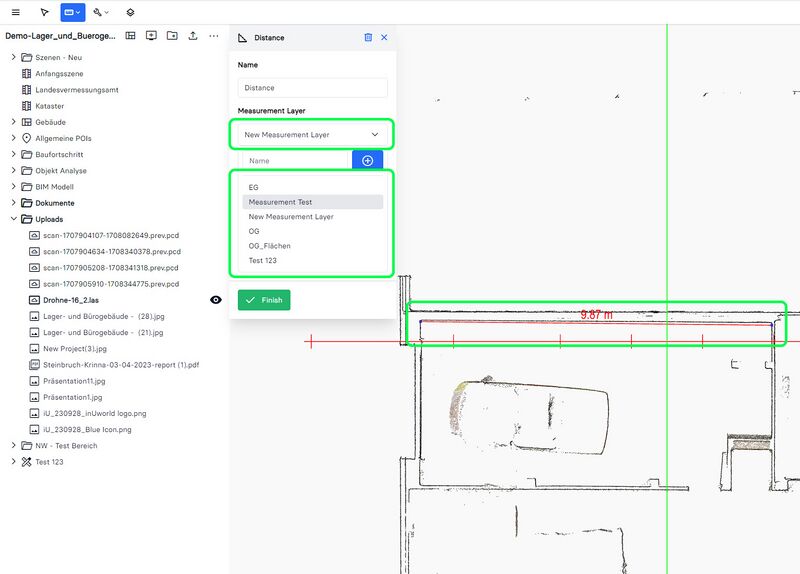
Task: Close the Distance panel
Action: click(384, 37)
